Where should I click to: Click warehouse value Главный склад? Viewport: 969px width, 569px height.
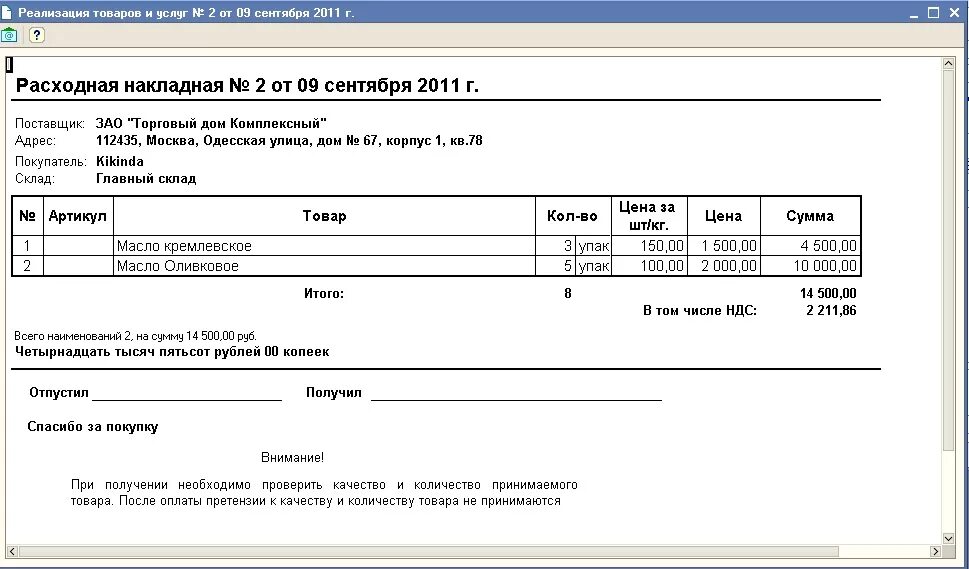[146, 179]
